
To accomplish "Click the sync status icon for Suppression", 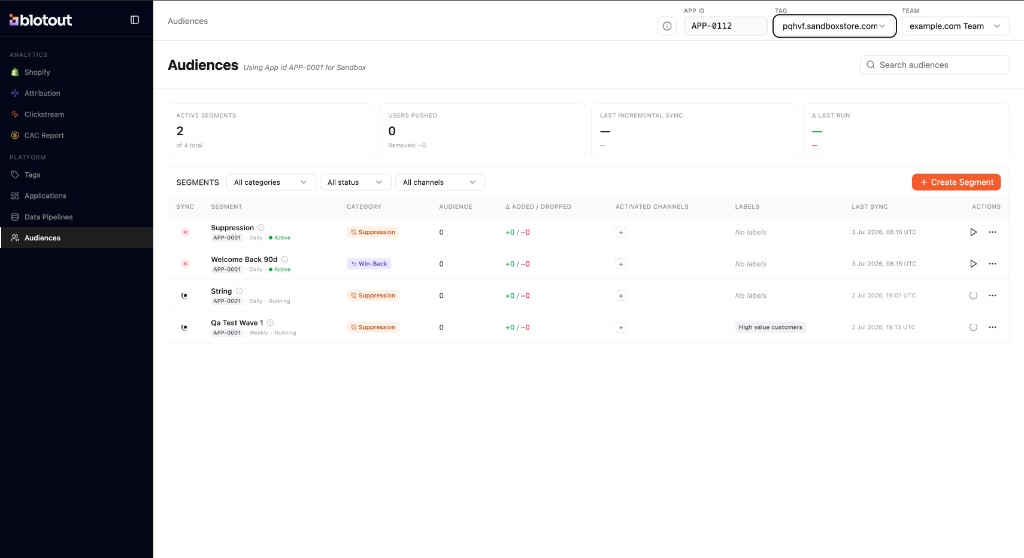I will point(185,232).
